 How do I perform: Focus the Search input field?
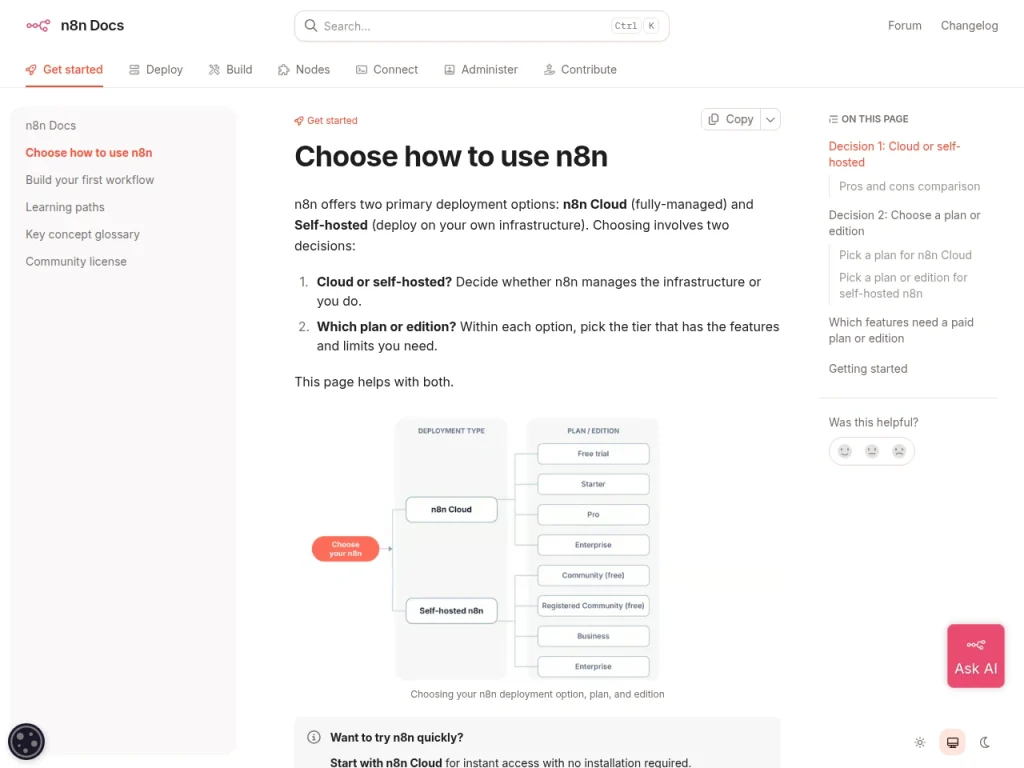[481, 26]
